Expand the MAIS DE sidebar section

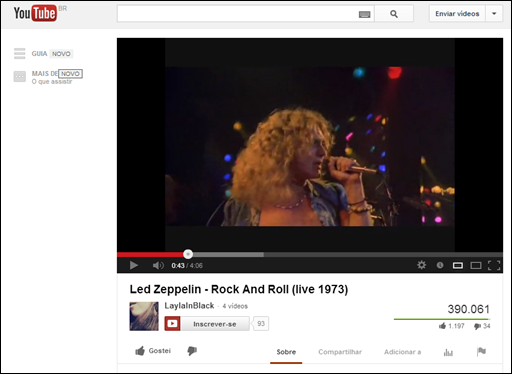coord(48,77)
